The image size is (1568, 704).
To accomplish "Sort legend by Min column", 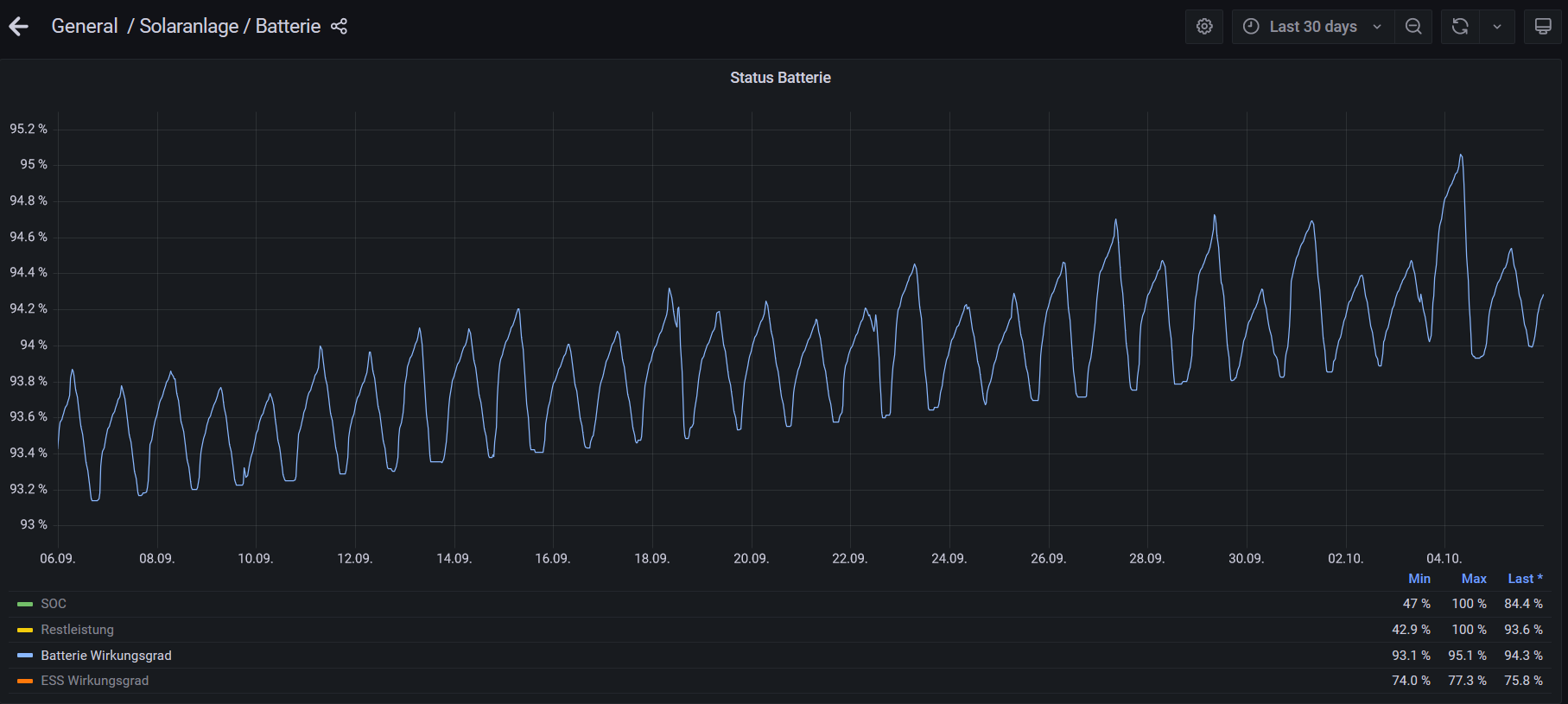I will tap(1419, 579).
